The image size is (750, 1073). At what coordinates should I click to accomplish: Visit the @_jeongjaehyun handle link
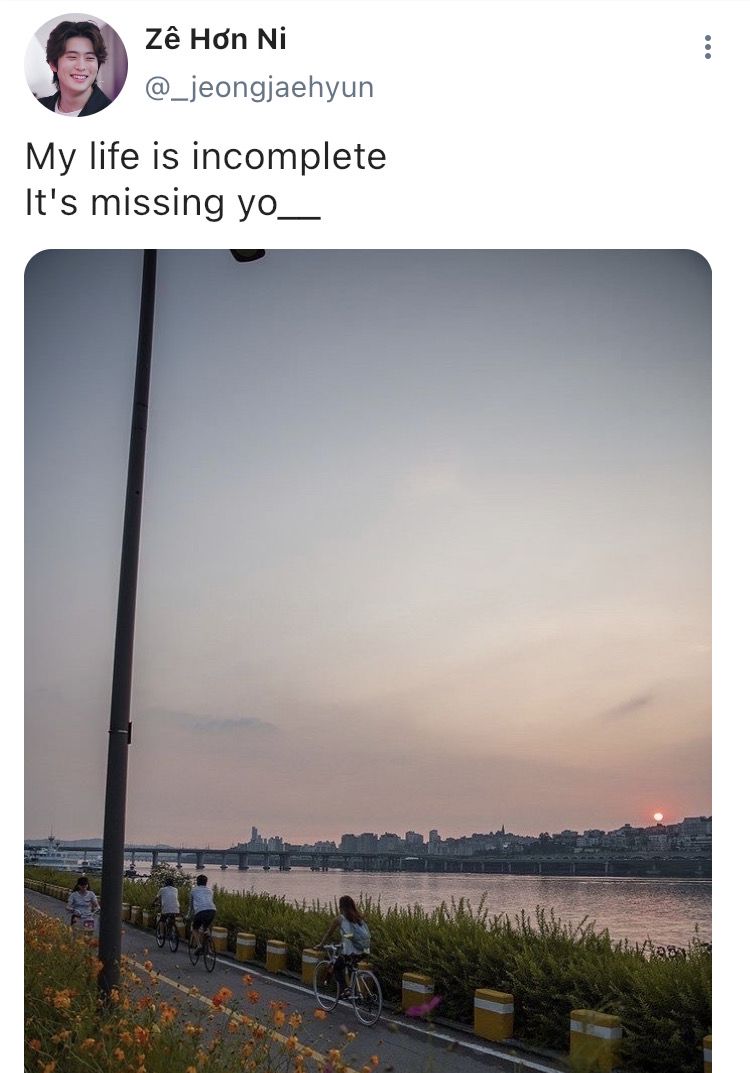[x=259, y=88]
